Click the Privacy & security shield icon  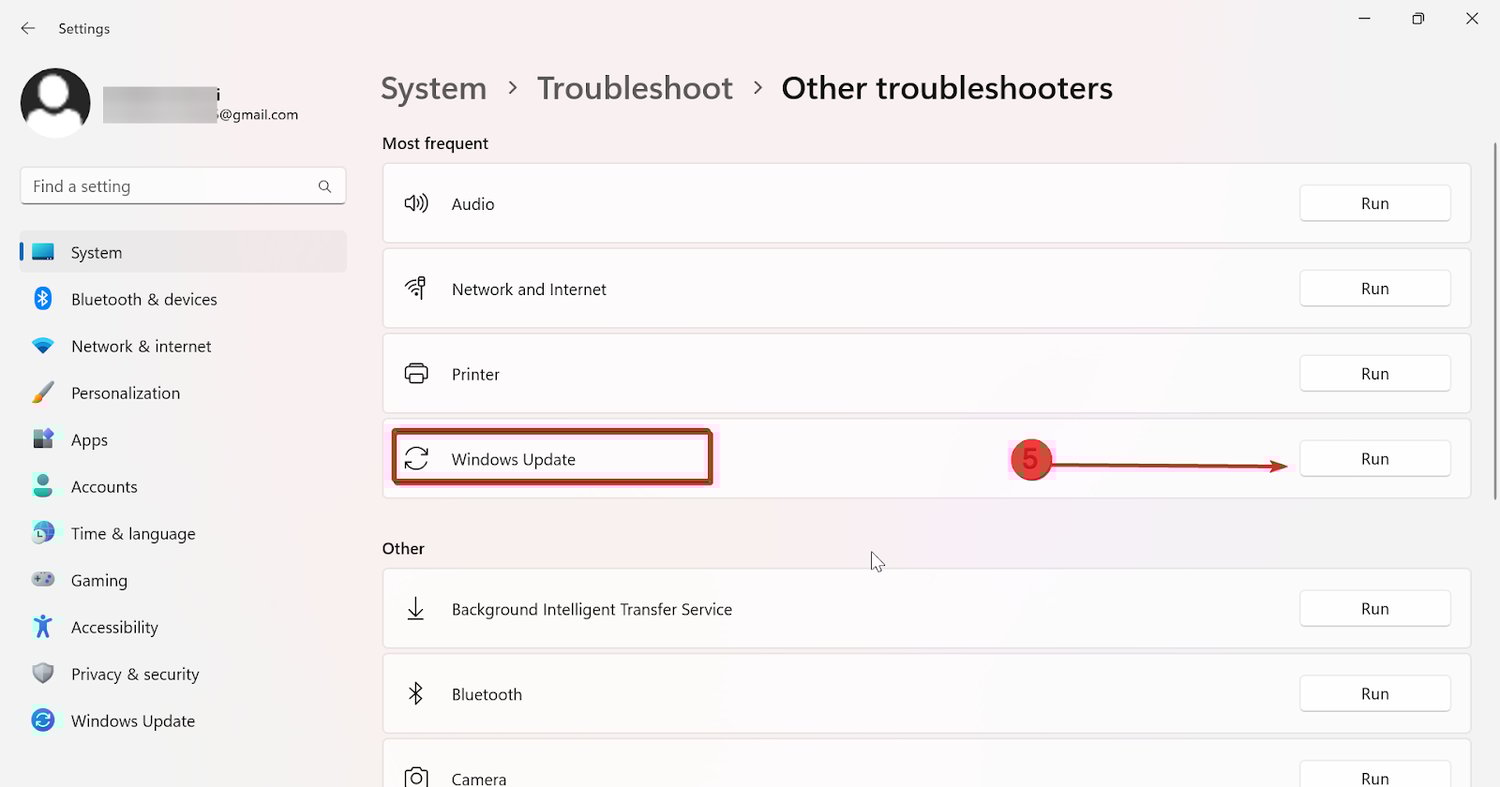(x=43, y=673)
